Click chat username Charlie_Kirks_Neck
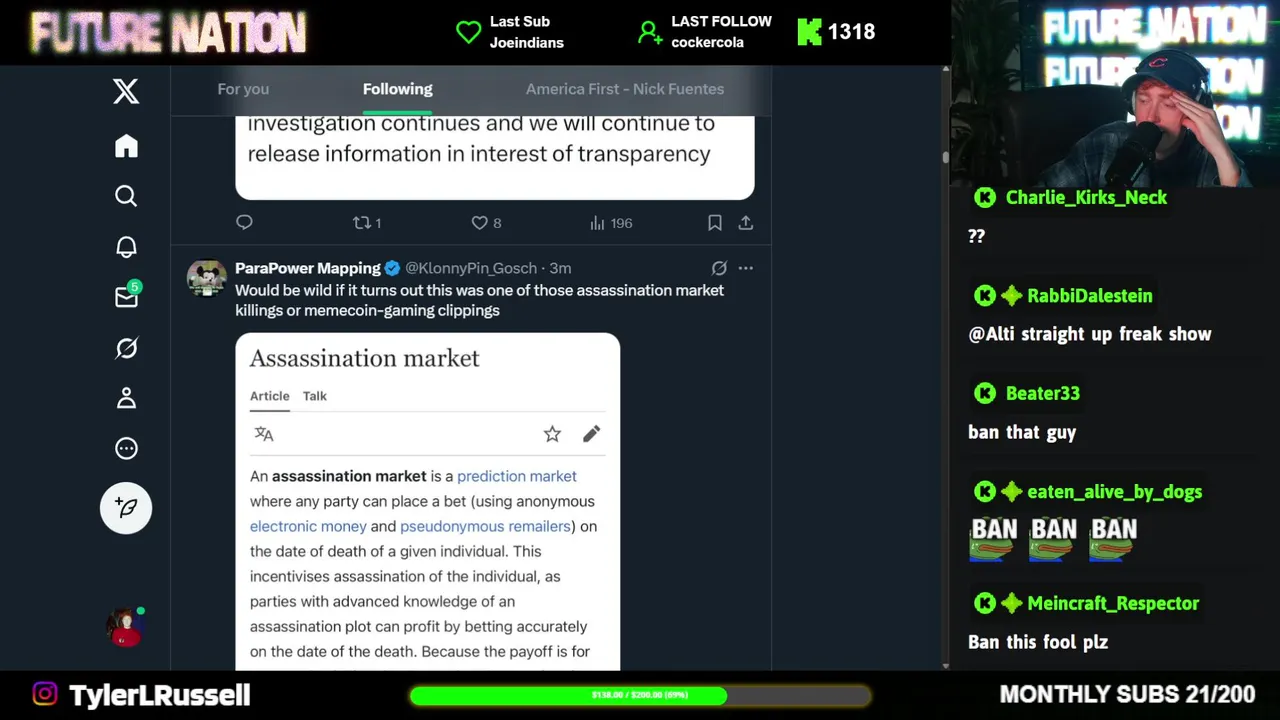The width and height of the screenshot is (1280, 720). (1086, 198)
